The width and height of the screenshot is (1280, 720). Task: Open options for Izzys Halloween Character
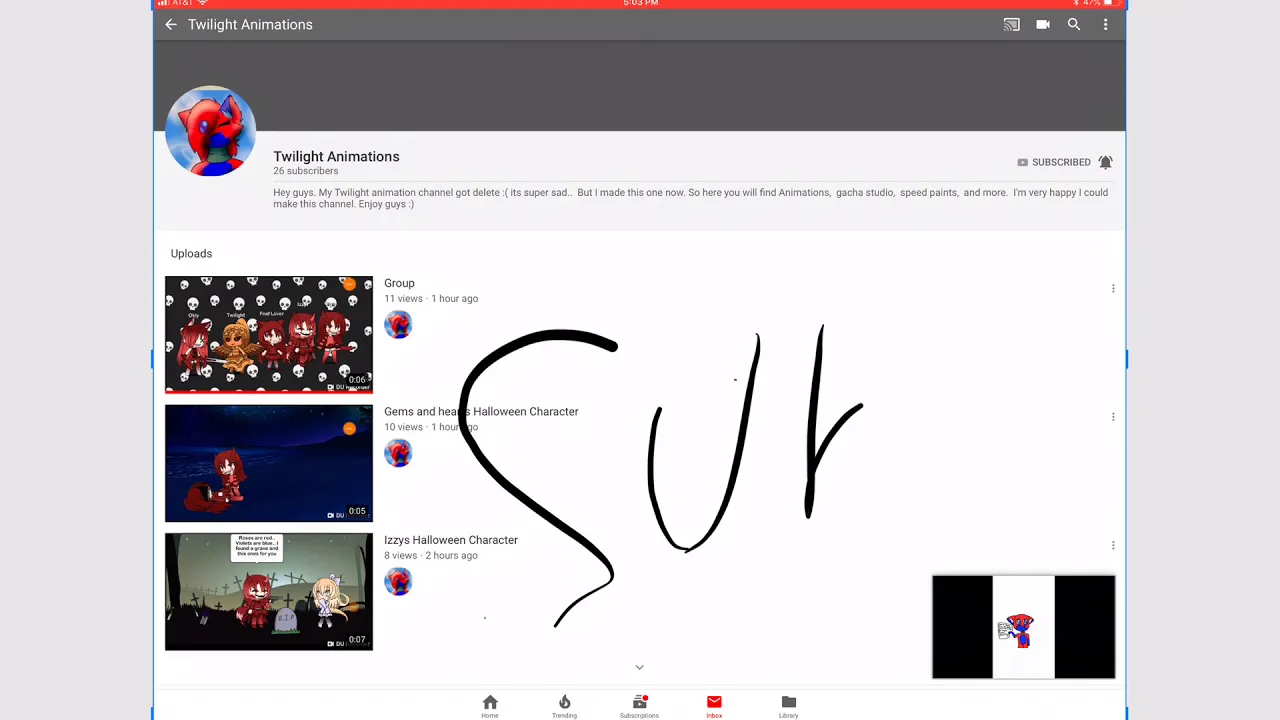point(1113,546)
